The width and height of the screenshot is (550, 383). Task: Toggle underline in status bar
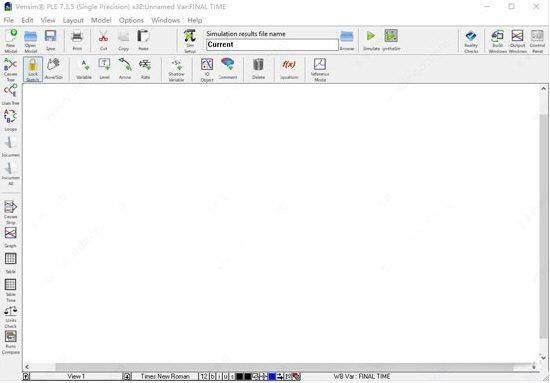(x=226, y=376)
